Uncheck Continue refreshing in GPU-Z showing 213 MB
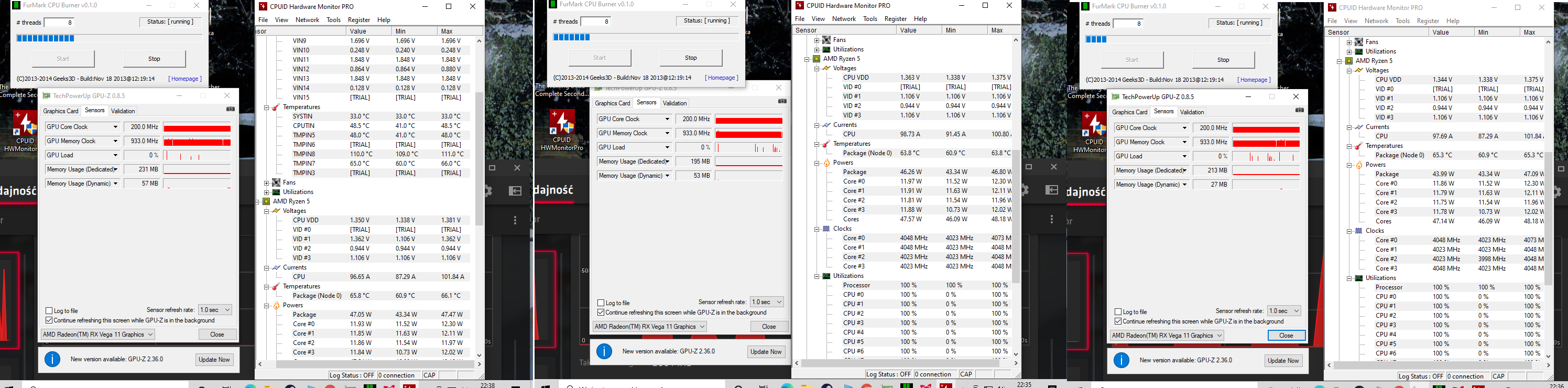Image resolution: width=1568 pixels, height=388 pixels. click(x=1118, y=321)
